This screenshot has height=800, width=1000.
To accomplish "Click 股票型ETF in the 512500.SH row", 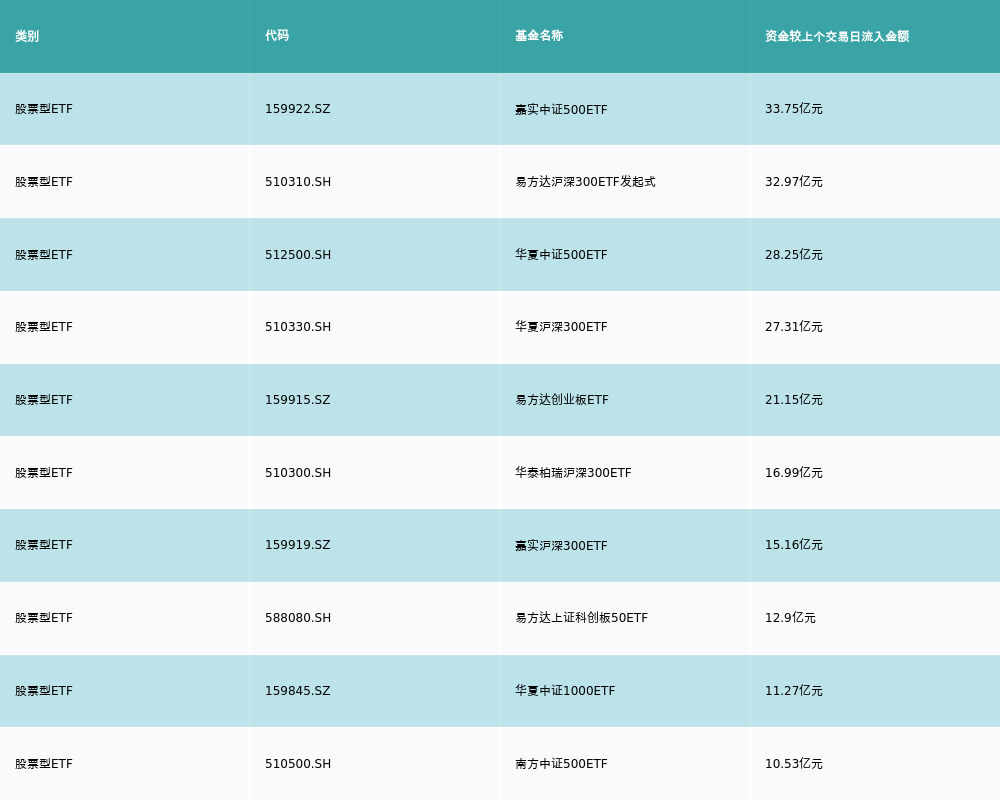I will (44, 255).
